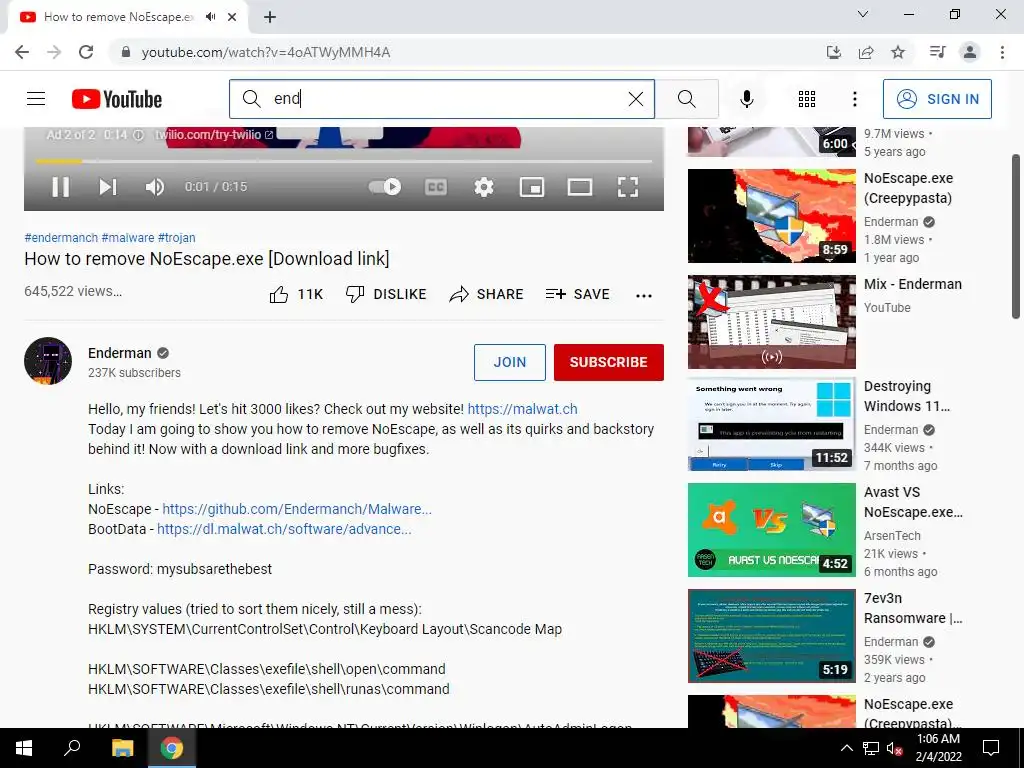
Task: Reload the page in Chrome
Action: [86, 52]
